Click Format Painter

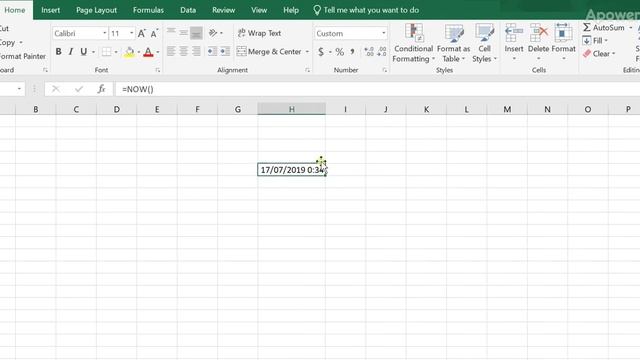click(23, 56)
